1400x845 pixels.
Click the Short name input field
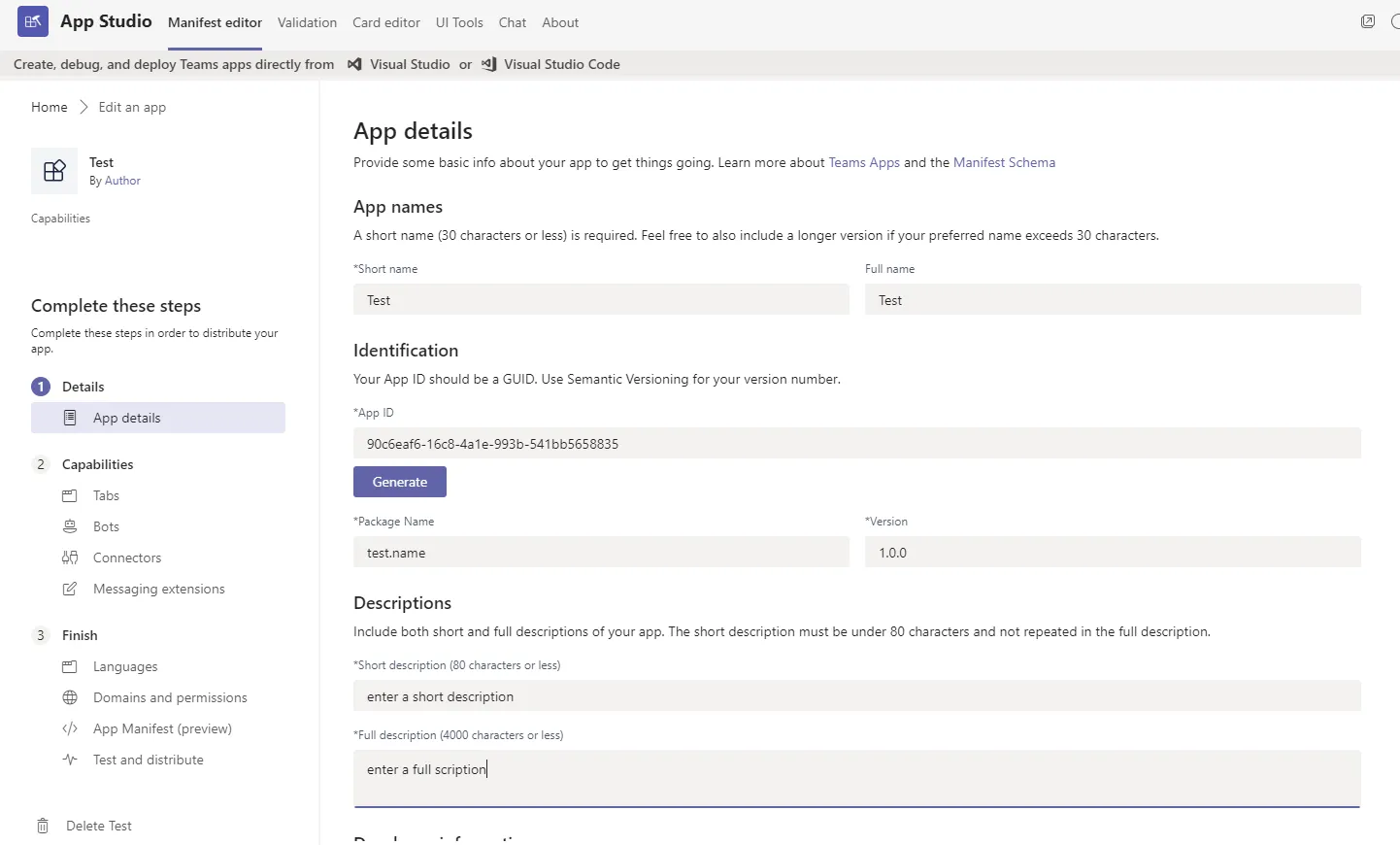coord(601,300)
